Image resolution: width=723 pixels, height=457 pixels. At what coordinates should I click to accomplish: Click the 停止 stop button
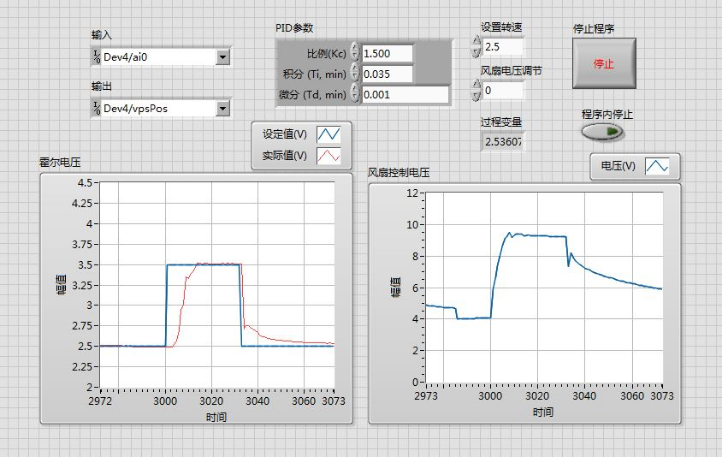603,63
